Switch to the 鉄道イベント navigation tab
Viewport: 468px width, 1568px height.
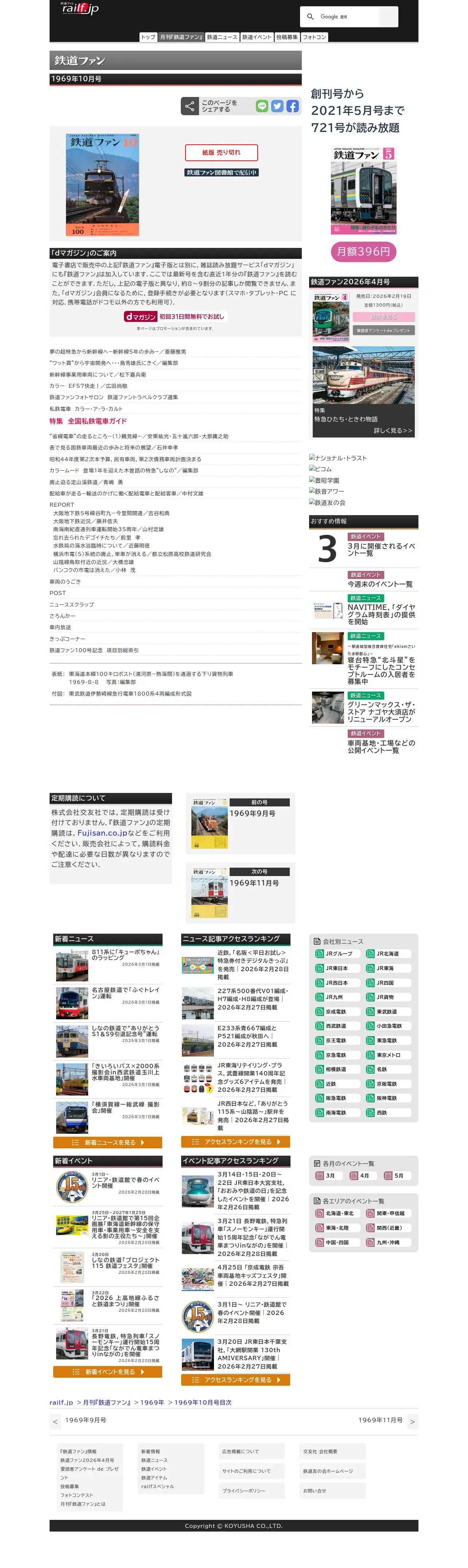point(257,37)
